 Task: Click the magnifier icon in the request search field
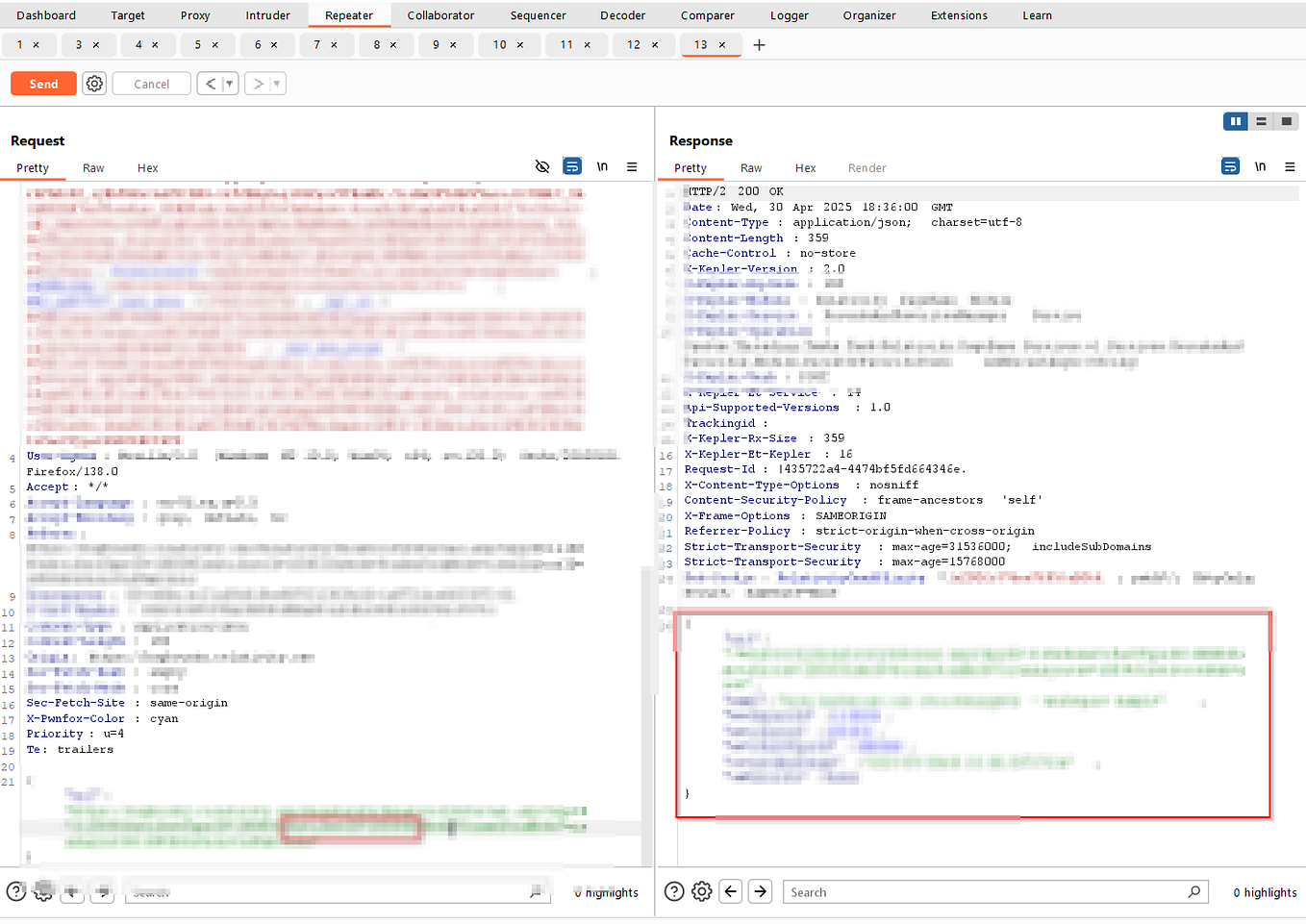[x=536, y=893]
